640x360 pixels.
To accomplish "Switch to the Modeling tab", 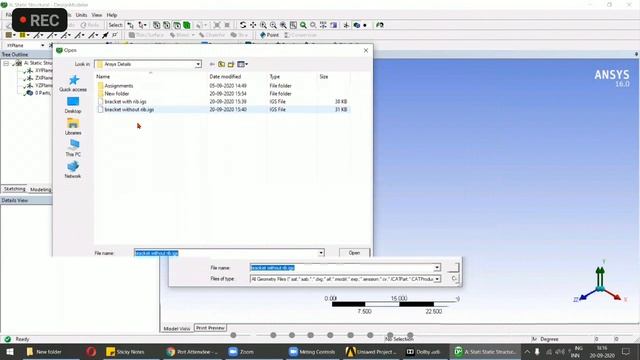I will [x=40, y=189].
